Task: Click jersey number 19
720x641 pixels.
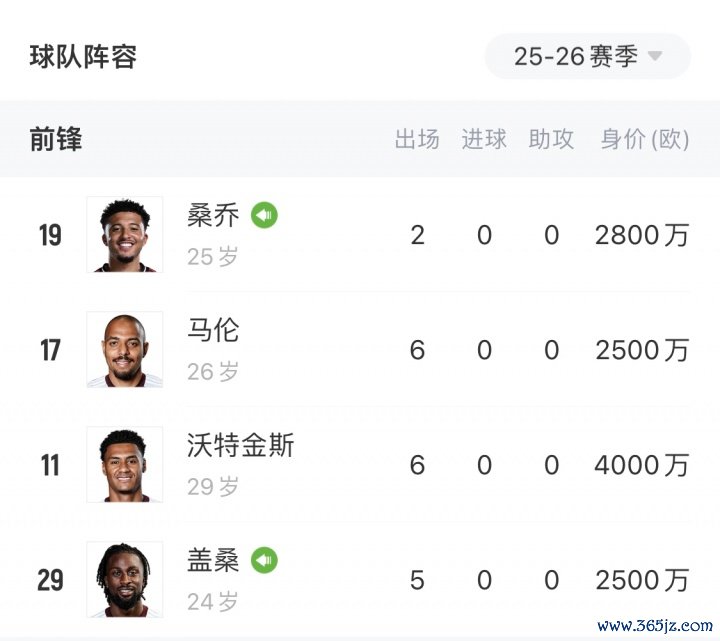Action: click(x=50, y=235)
